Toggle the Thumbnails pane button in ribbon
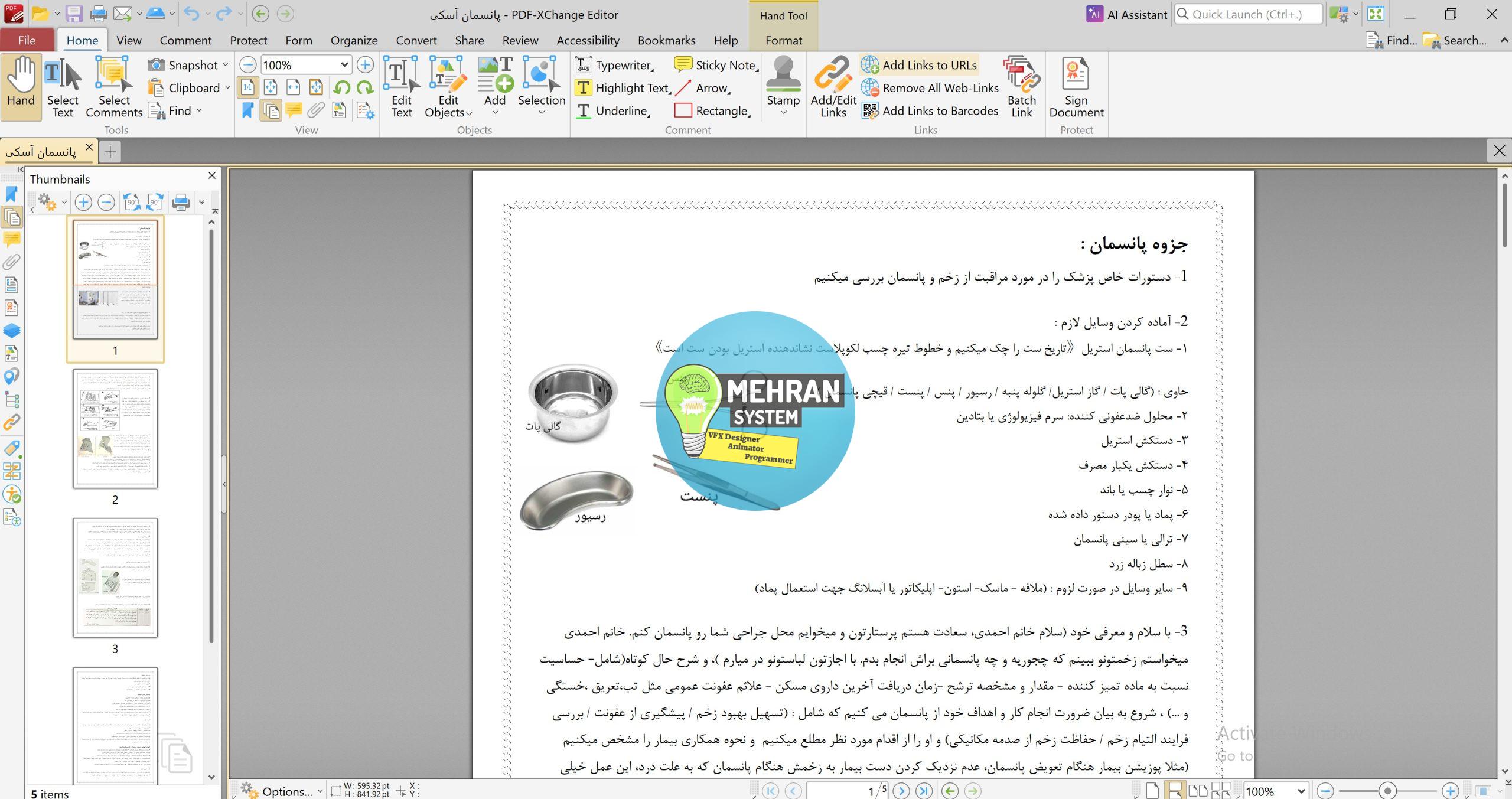The image size is (1512, 799). [271, 110]
